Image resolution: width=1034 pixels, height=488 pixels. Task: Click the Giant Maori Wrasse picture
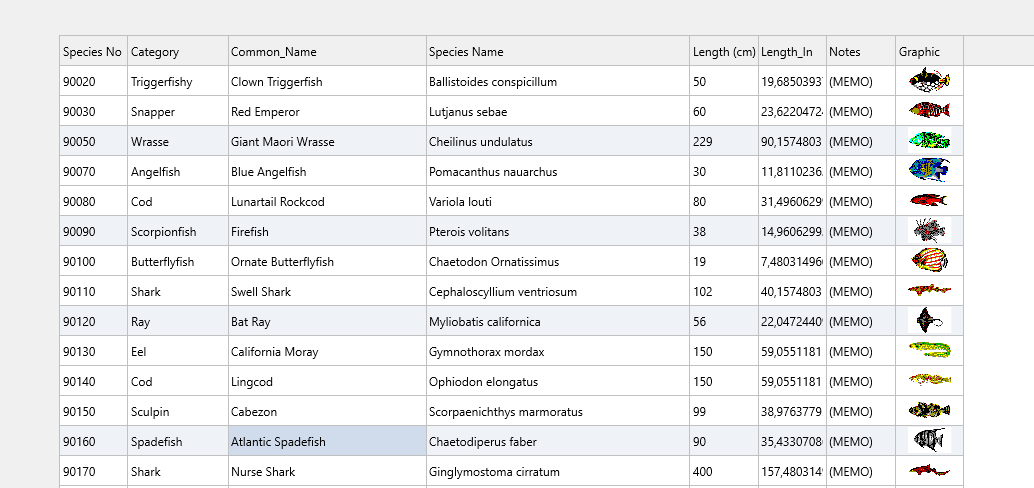[929, 141]
